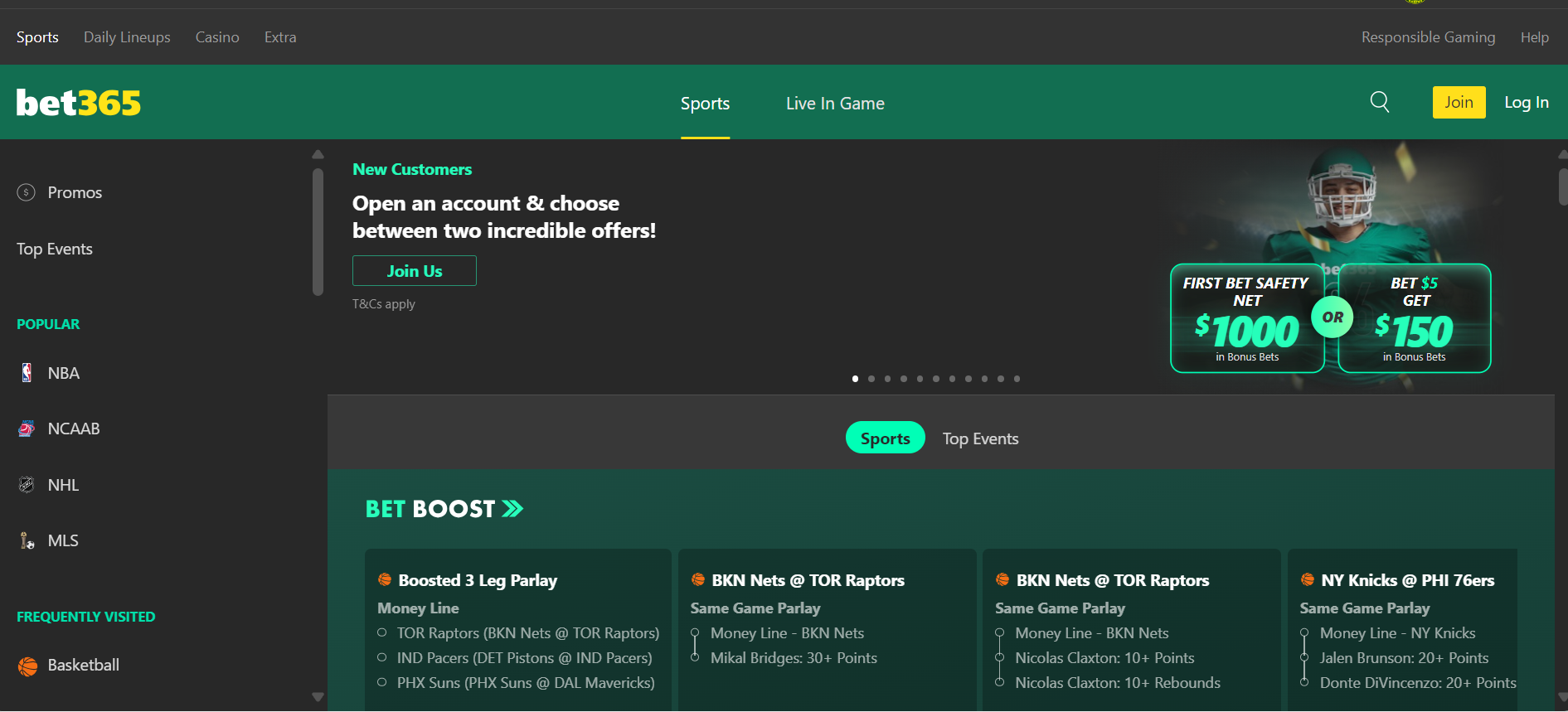
Task: Jump to the last carousel dot
Action: pyautogui.click(x=1017, y=379)
